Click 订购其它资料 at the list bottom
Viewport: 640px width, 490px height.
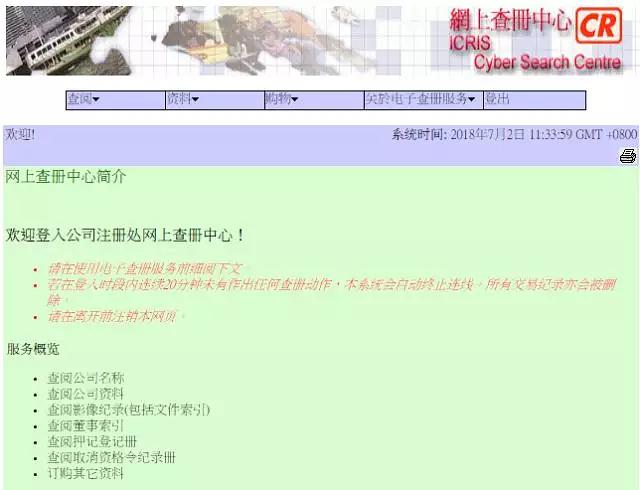click(x=86, y=474)
